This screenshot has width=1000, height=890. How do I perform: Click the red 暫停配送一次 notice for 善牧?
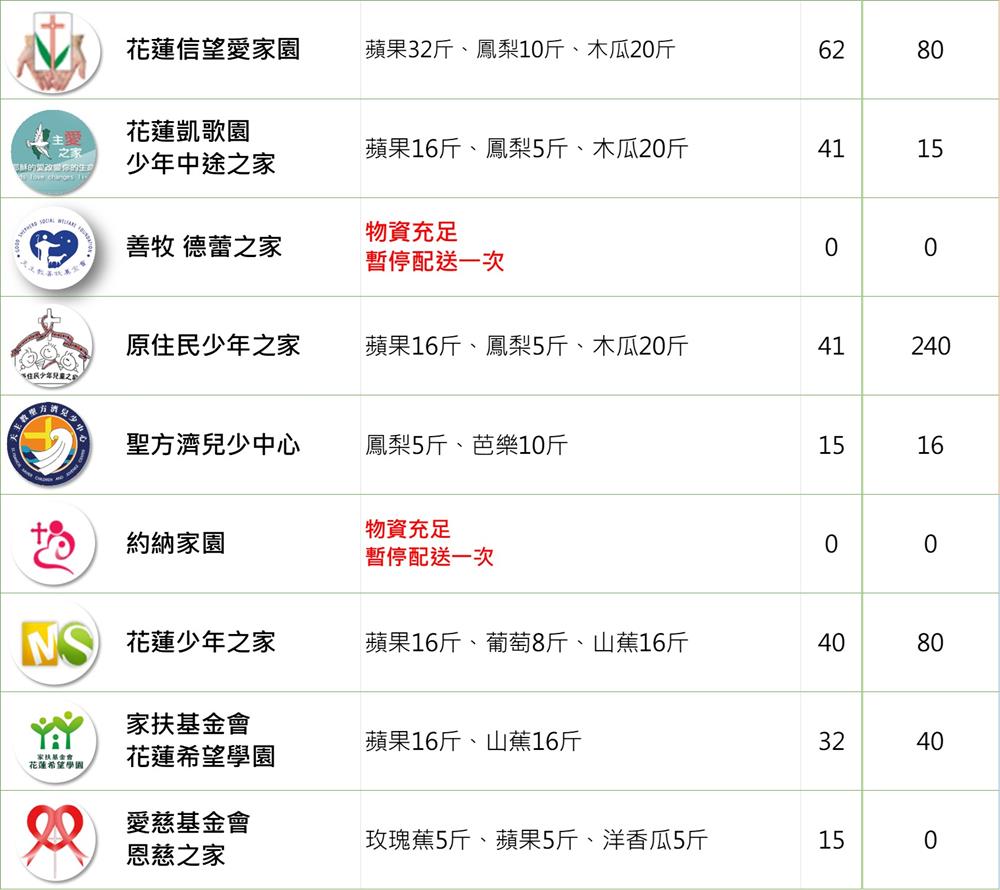pos(435,261)
